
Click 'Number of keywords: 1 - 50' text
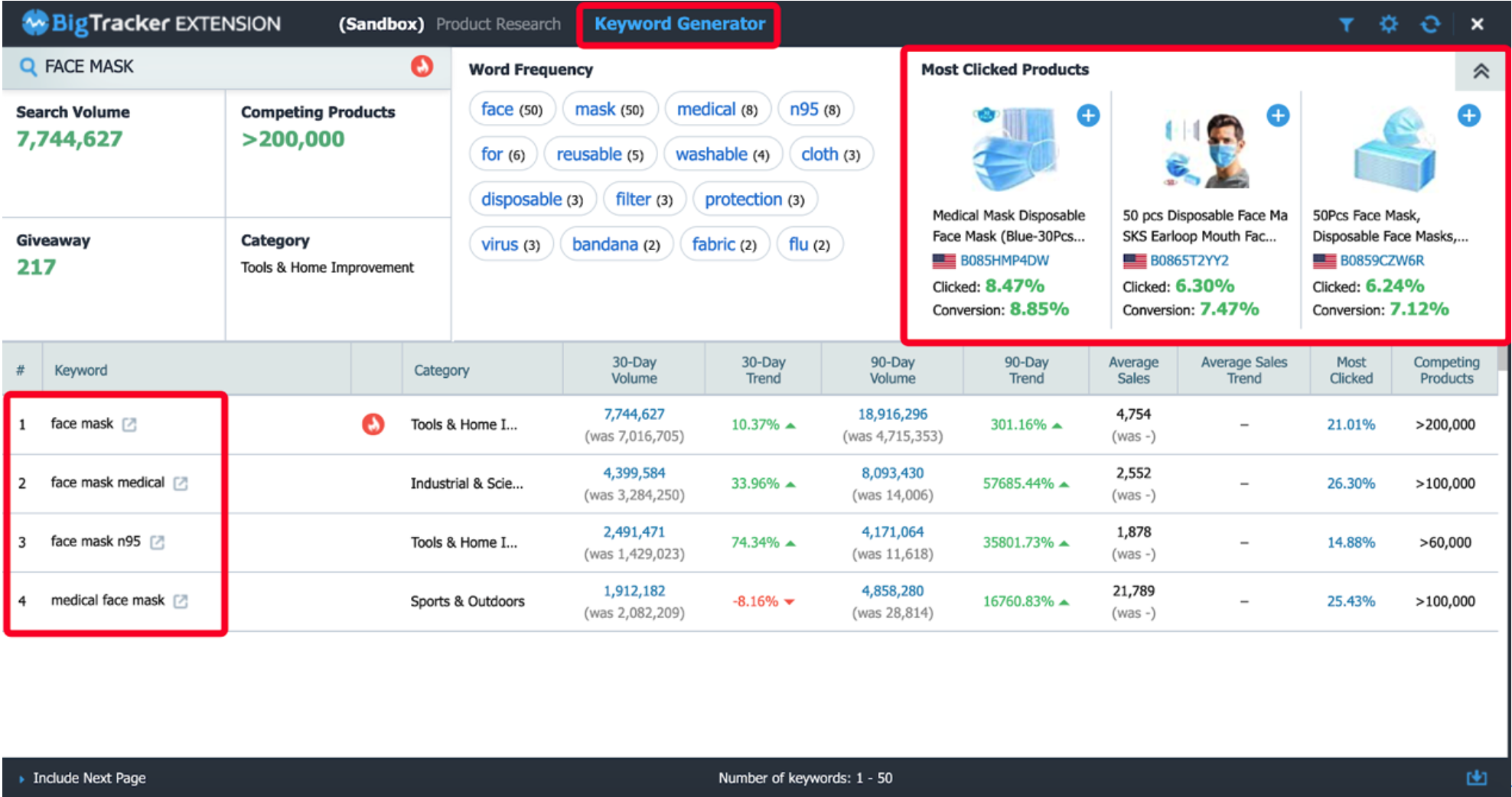(x=805, y=778)
